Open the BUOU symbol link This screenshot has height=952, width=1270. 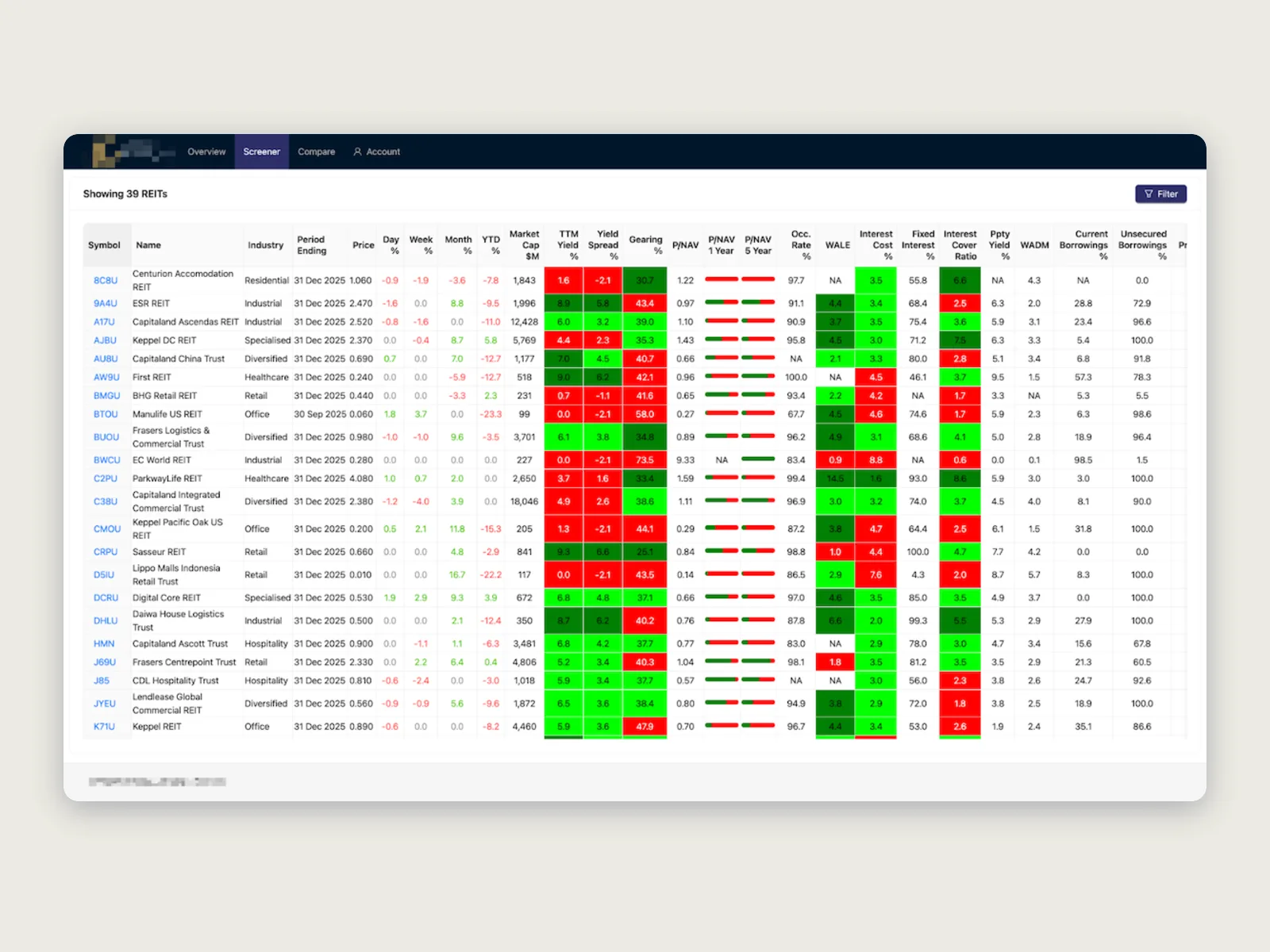pos(106,437)
